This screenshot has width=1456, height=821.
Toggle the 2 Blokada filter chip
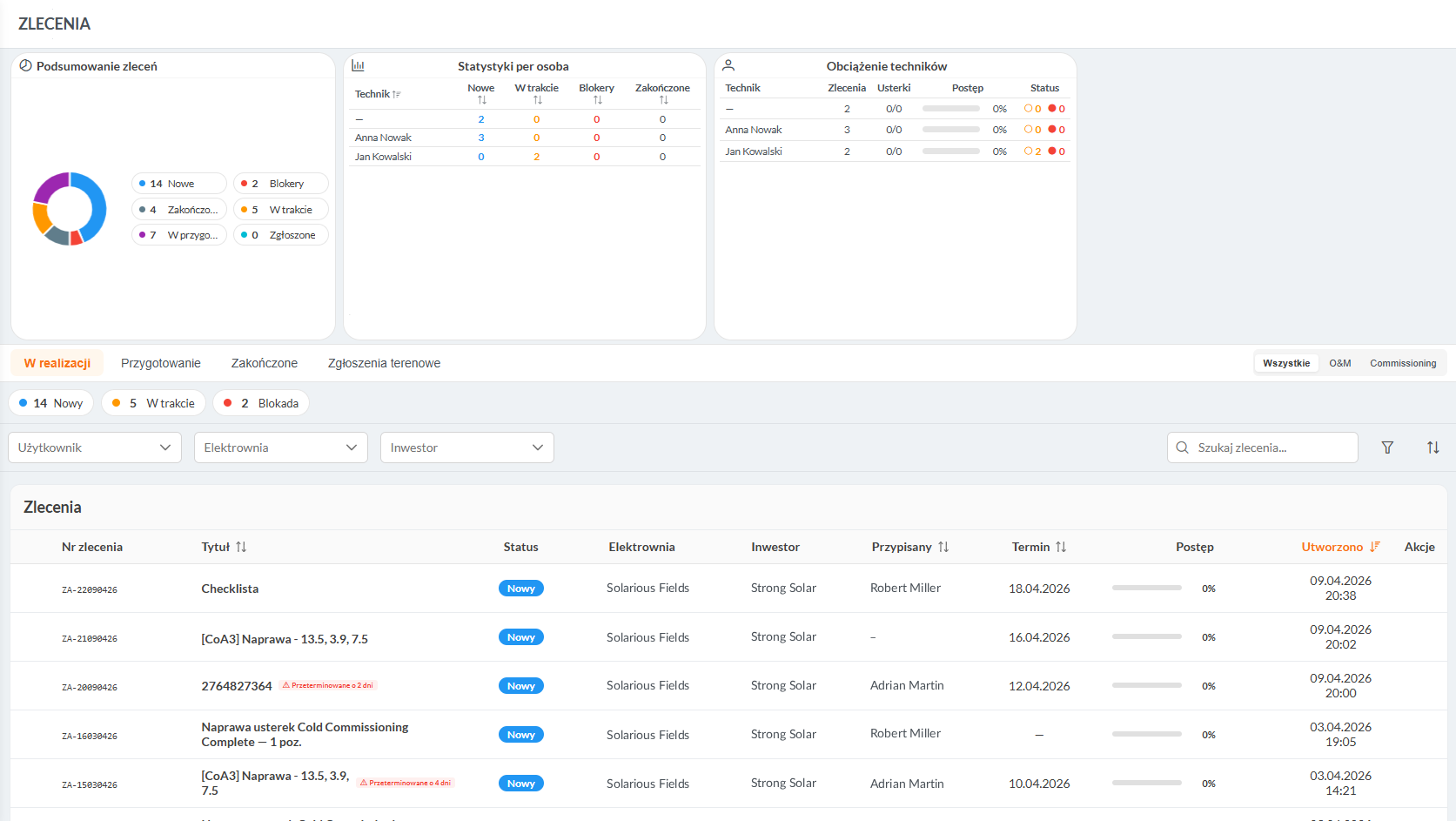[261, 403]
